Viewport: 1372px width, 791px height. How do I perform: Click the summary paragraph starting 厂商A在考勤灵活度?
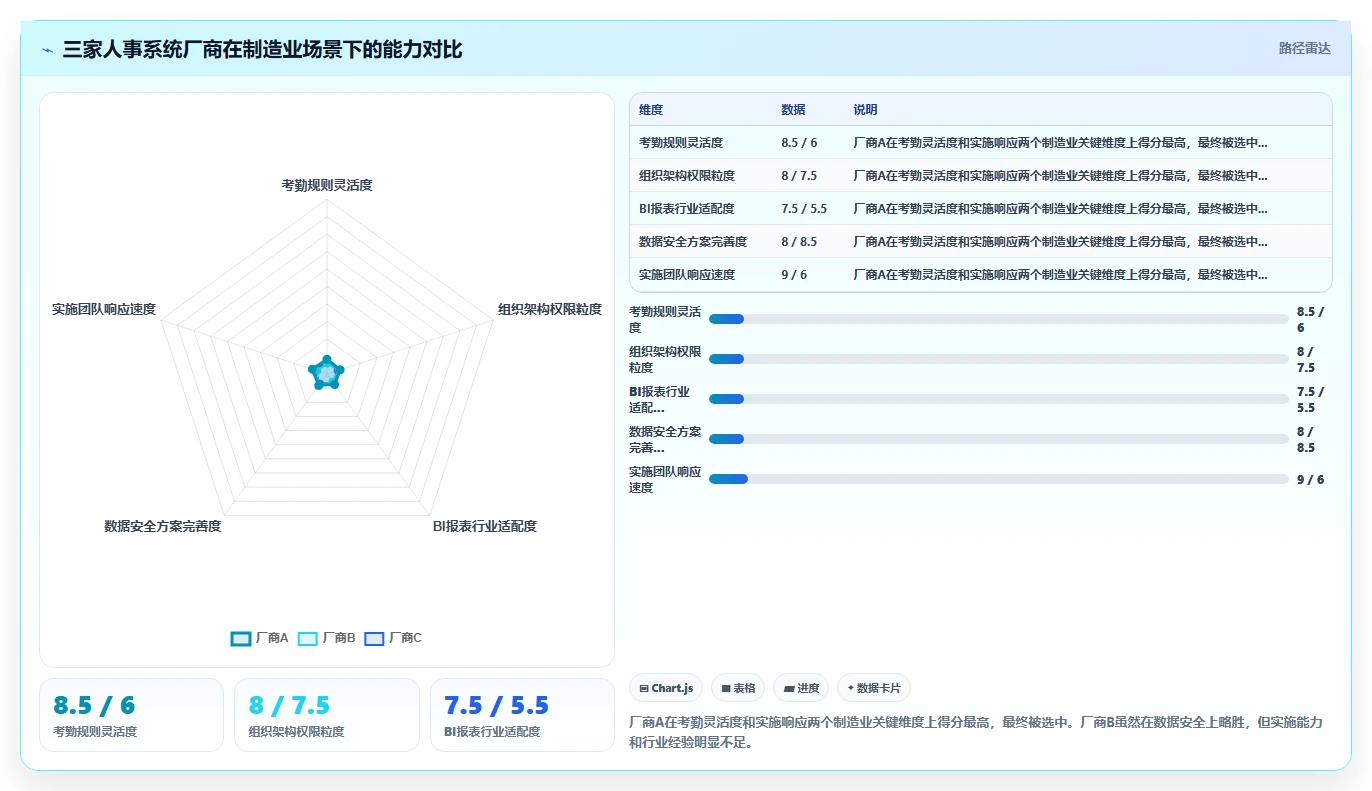[976, 732]
